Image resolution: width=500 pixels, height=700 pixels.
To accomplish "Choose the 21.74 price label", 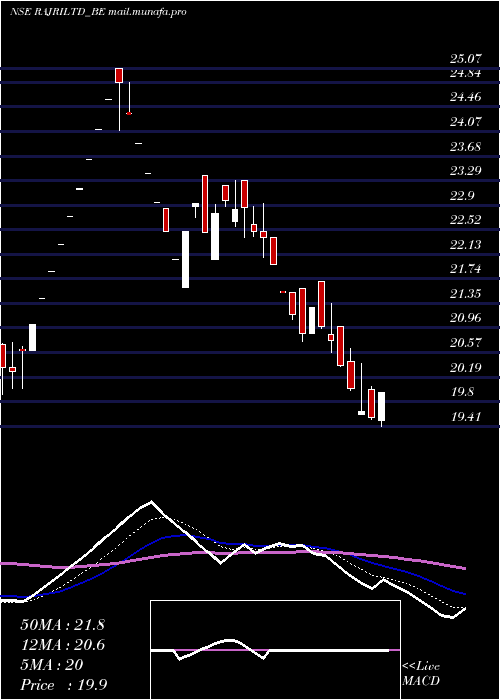I will coord(466,269).
